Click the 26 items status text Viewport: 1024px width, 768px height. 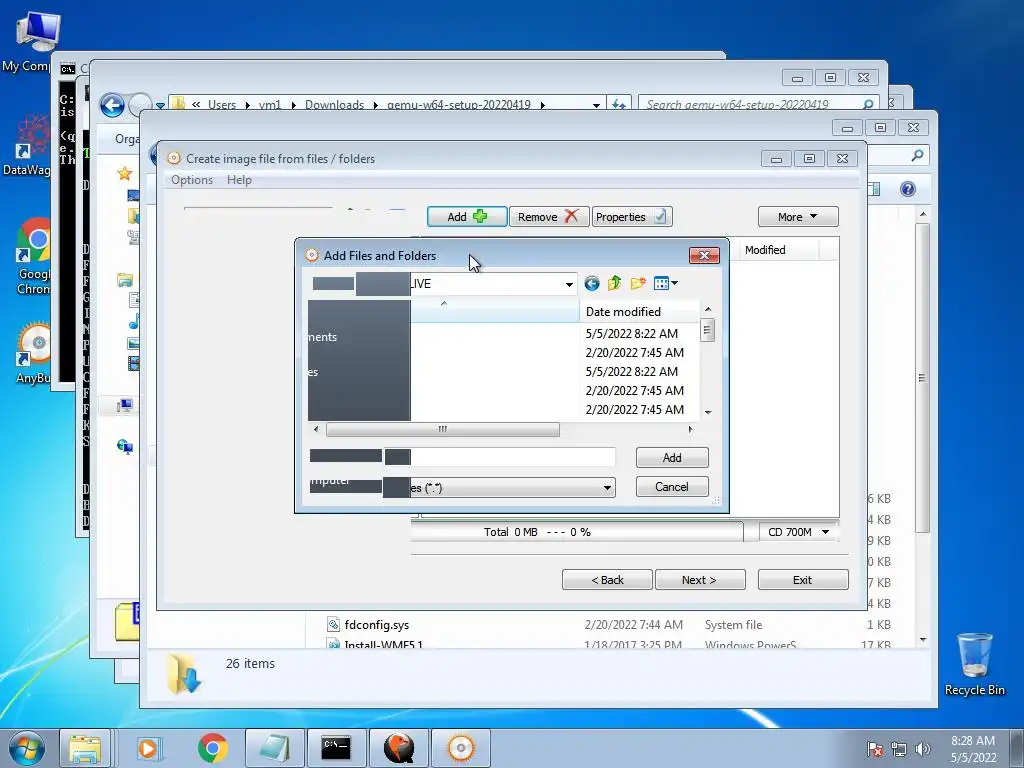coord(250,664)
